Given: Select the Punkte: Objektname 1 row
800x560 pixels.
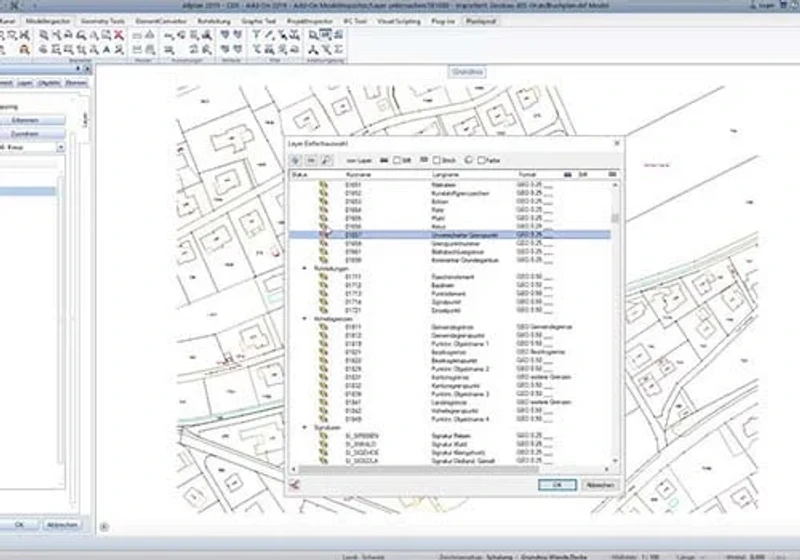Looking at the screenshot, I should 450,344.
